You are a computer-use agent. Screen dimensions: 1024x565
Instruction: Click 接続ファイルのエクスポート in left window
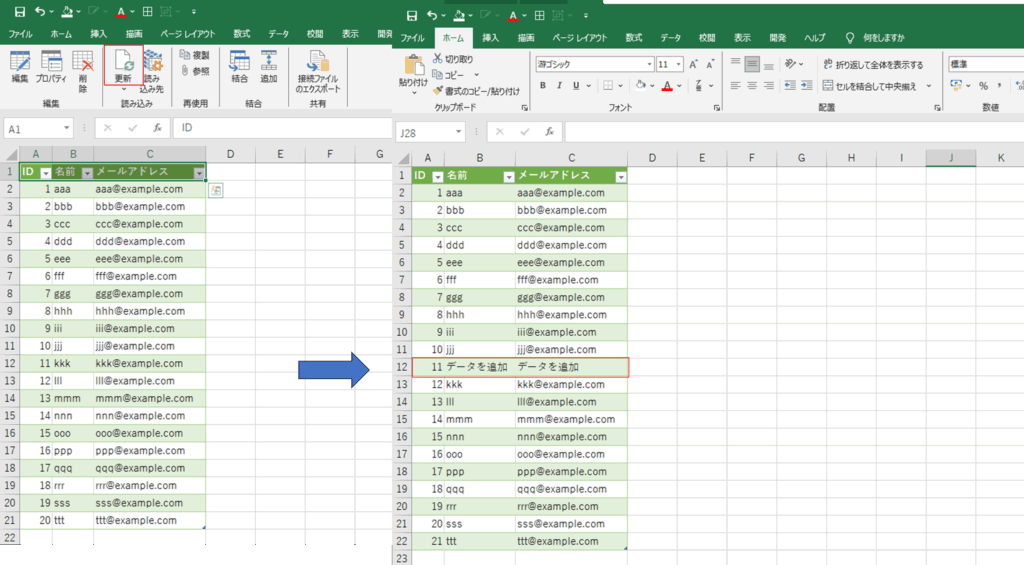pos(317,71)
